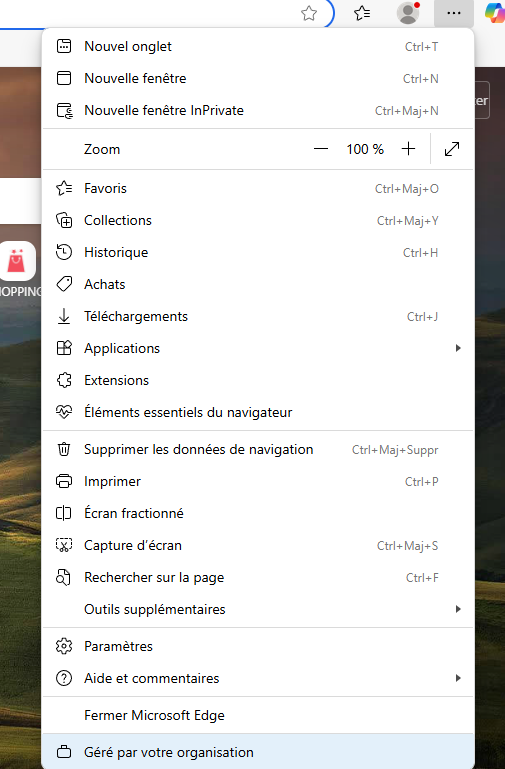Click the star icon to add a favorite
505x769 pixels.
(x=309, y=13)
